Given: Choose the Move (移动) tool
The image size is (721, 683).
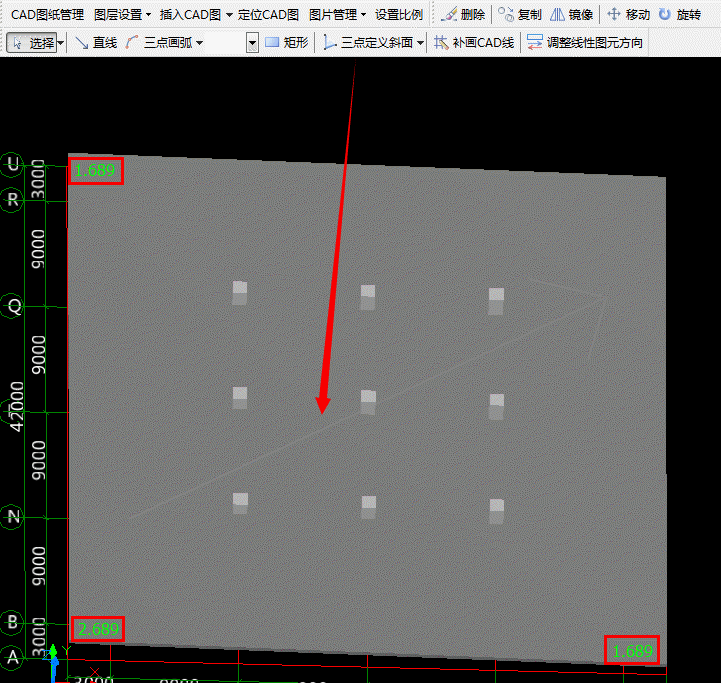Looking at the screenshot, I should (x=629, y=15).
